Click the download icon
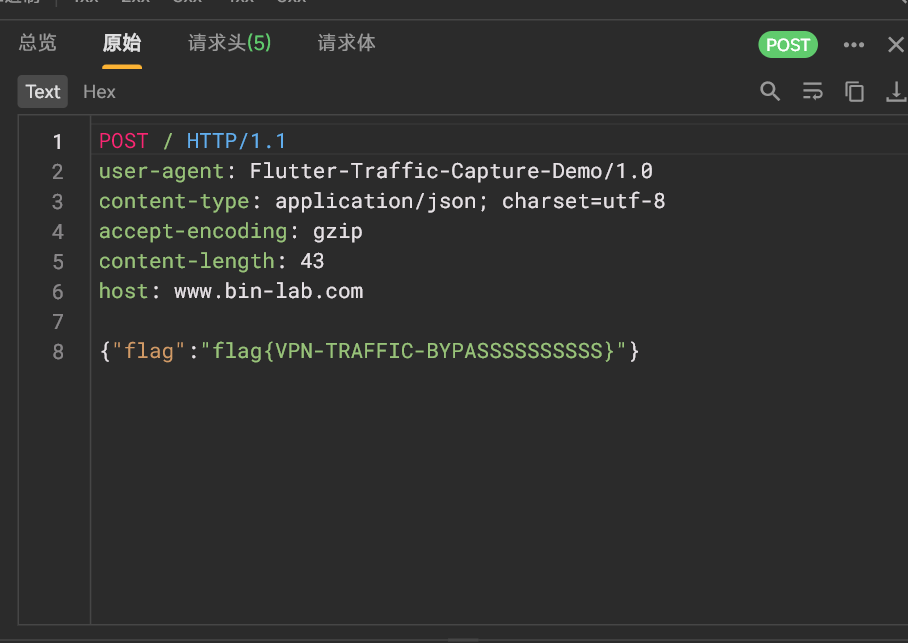This screenshot has height=643, width=908. click(895, 92)
